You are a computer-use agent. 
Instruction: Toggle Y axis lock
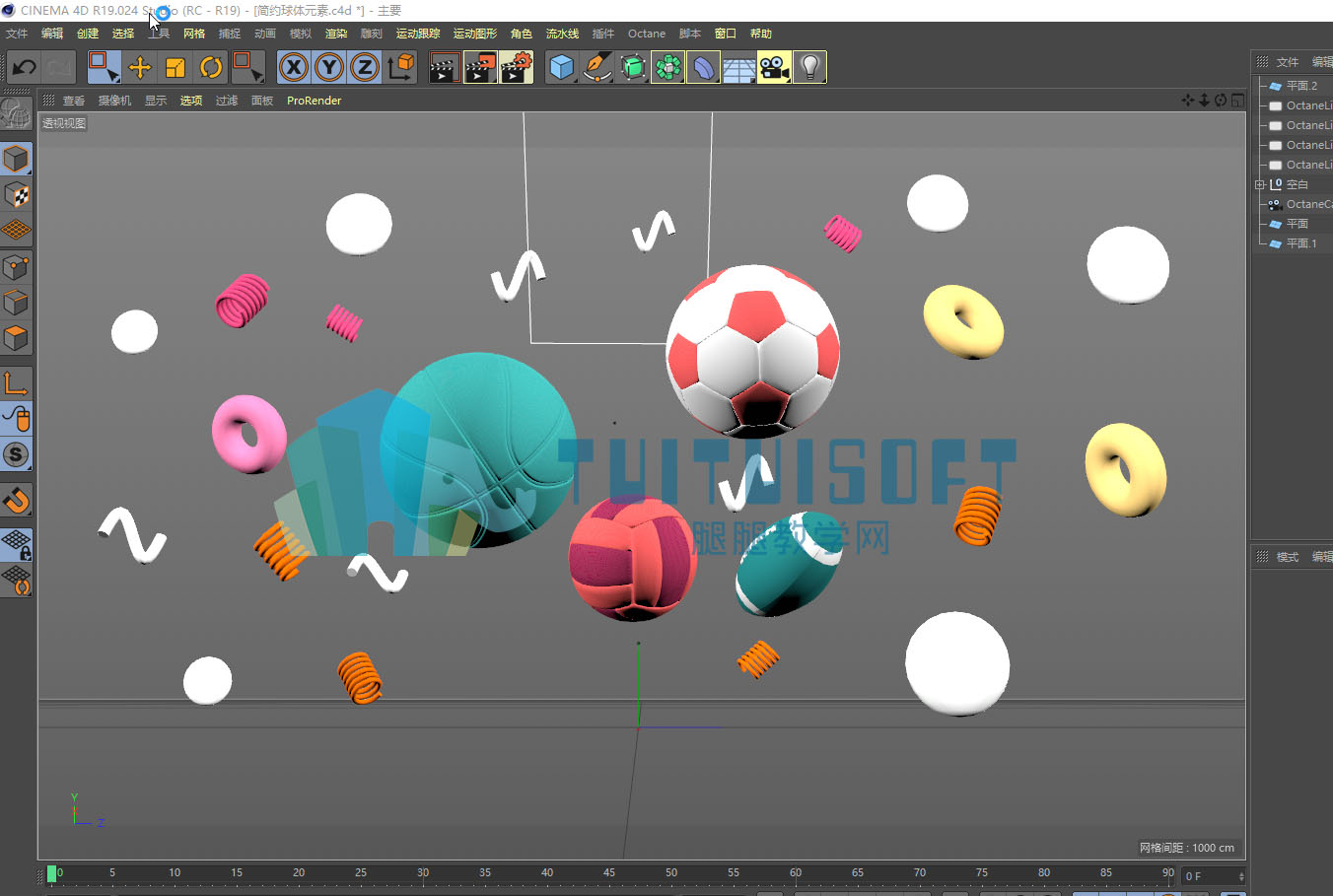pyautogui.click(x=328, y=67)
